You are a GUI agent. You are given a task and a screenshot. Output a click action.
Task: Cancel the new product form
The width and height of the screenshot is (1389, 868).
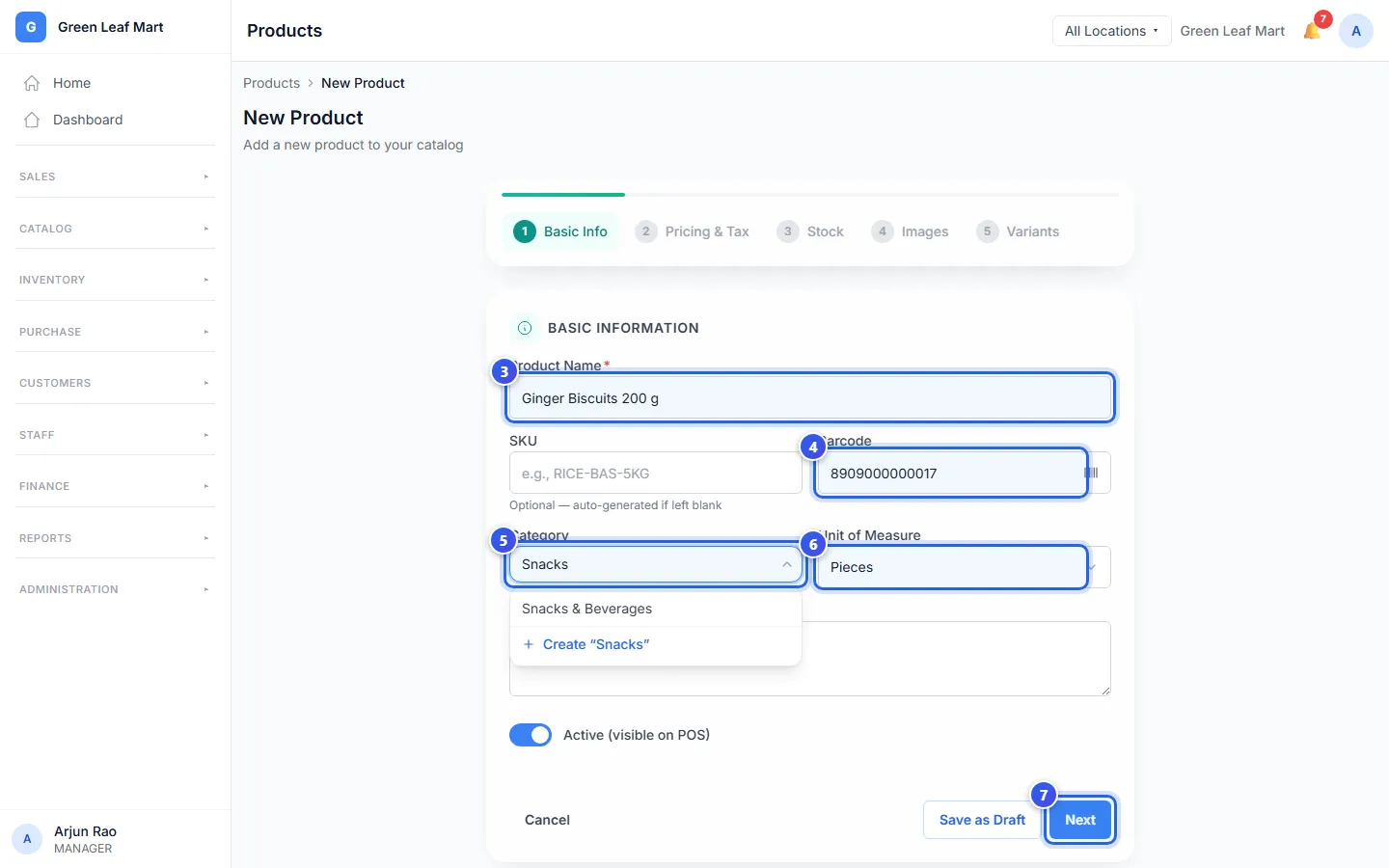[x=547, y=820]
